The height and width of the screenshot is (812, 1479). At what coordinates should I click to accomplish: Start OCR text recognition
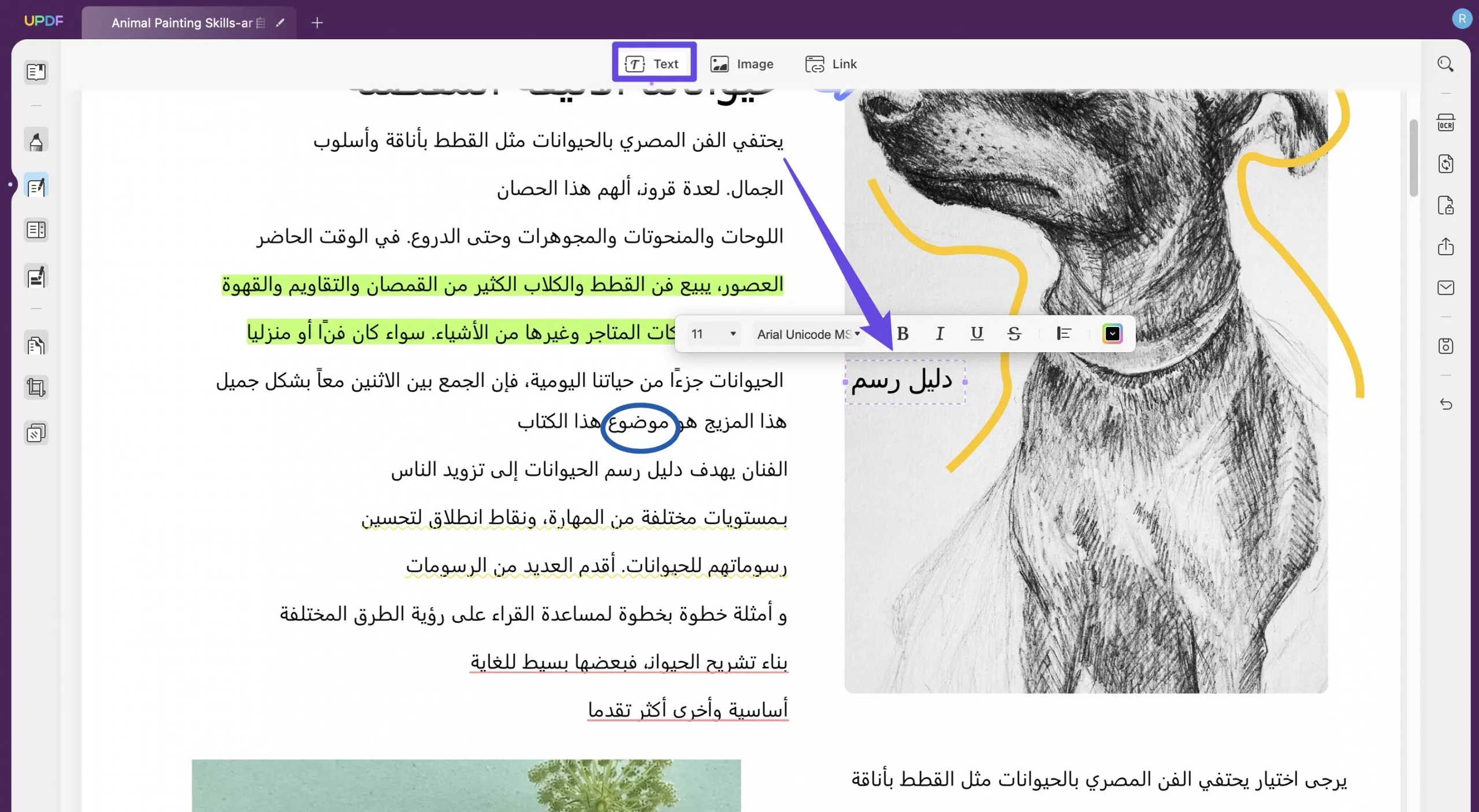point(1445,122)
